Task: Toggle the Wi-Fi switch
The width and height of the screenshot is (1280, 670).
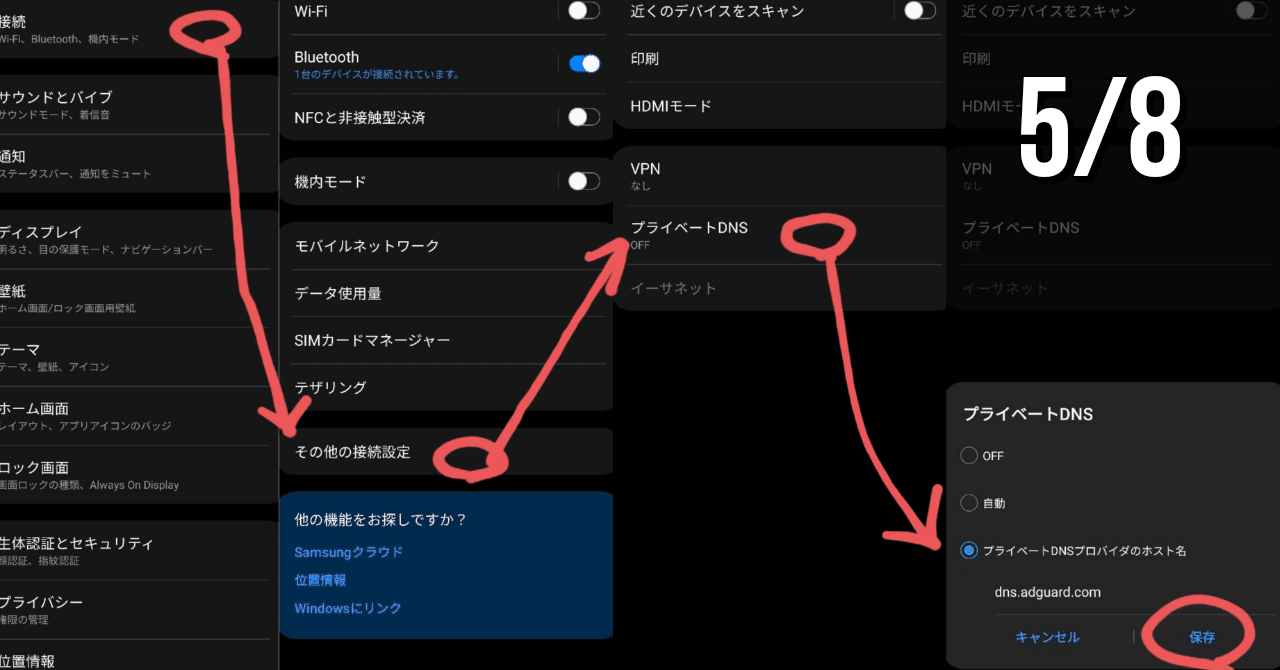Action: (x=584, y=11)
